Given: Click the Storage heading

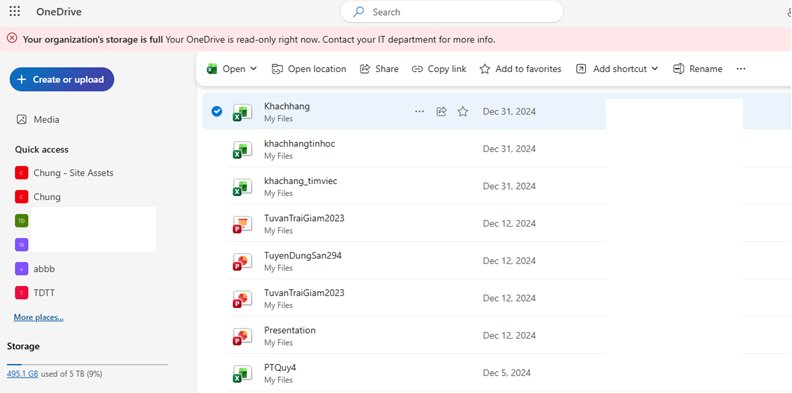Looking at the screenshot, I should click(23, 347).
